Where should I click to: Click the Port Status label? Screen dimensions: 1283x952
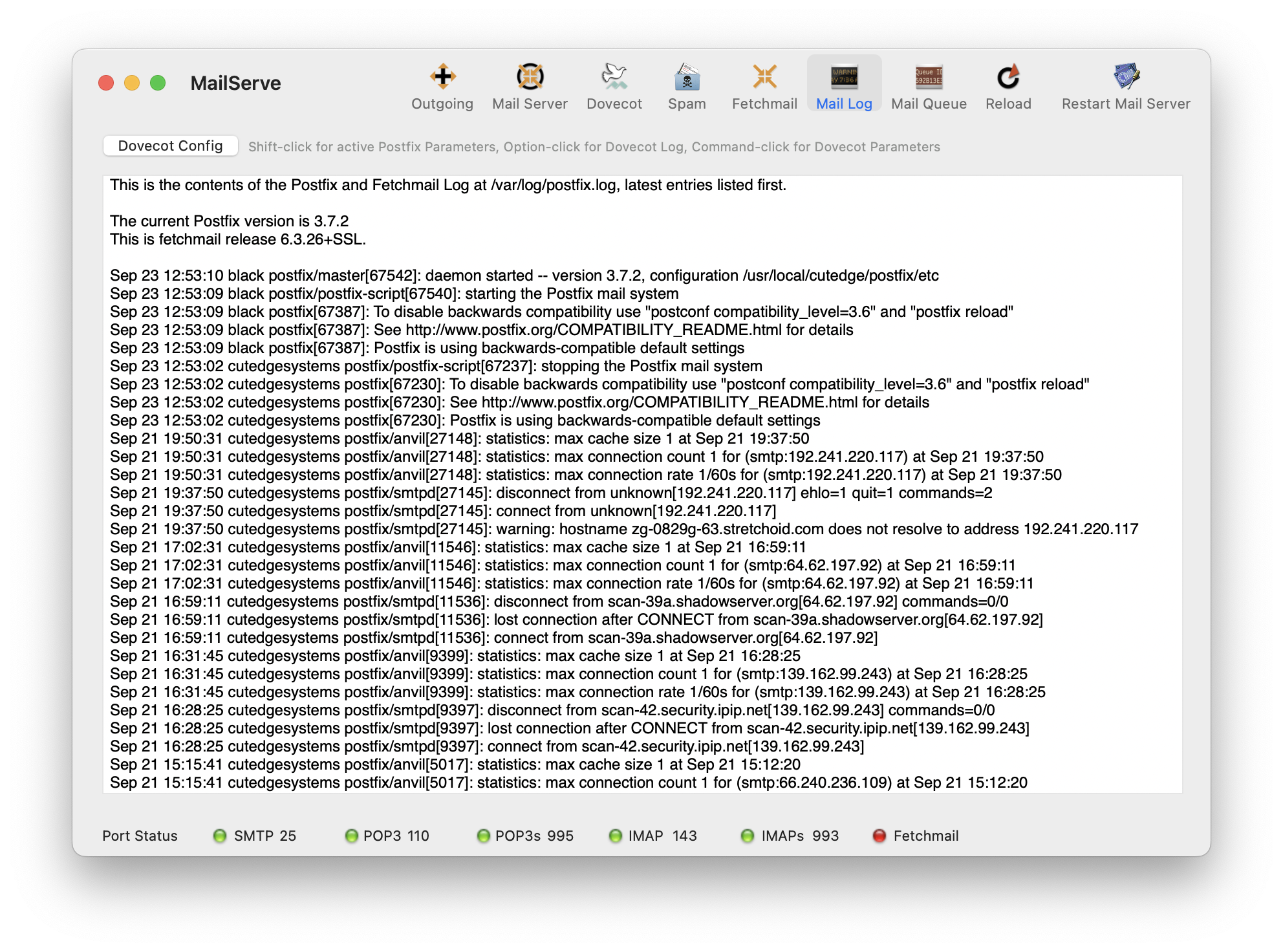140,836
